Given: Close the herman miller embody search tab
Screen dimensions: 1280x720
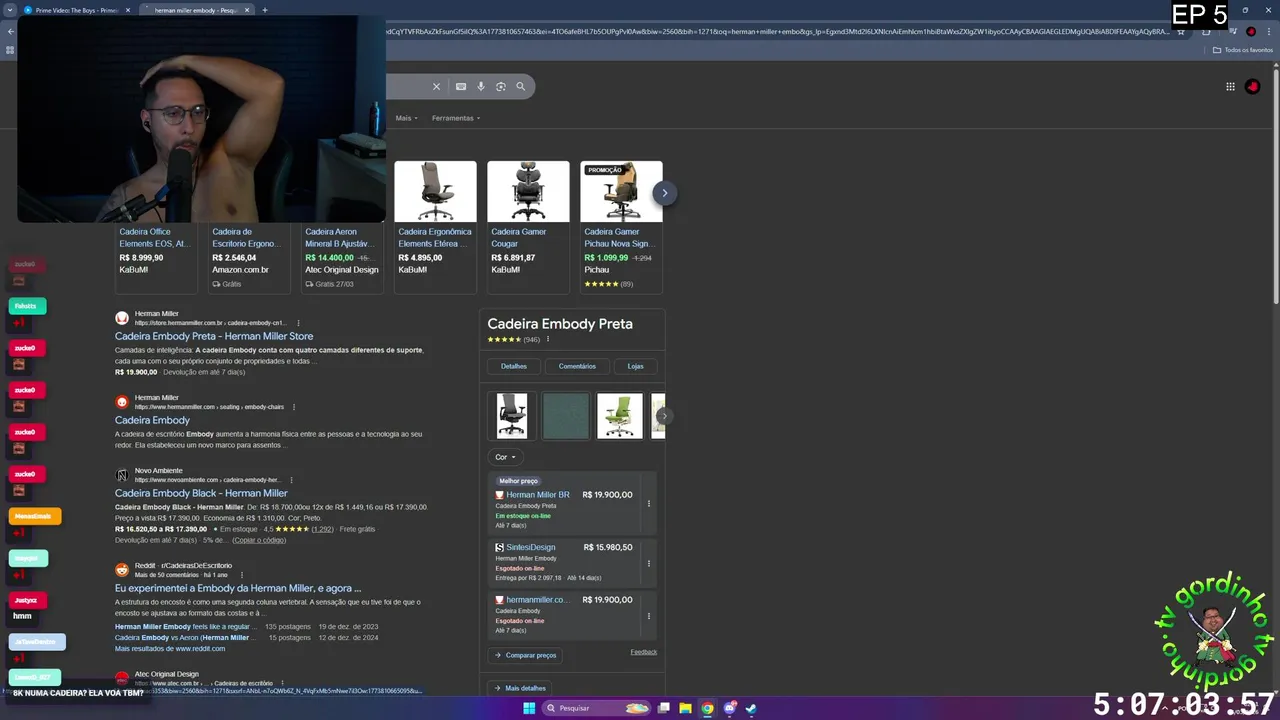Looking at the screenshot, I should (x=247, y=10).
